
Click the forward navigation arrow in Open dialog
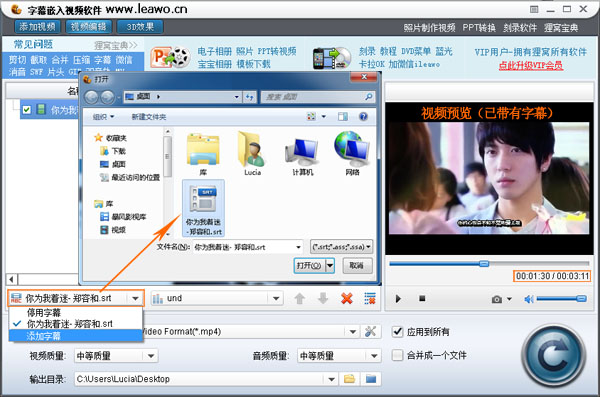[108, 97]
